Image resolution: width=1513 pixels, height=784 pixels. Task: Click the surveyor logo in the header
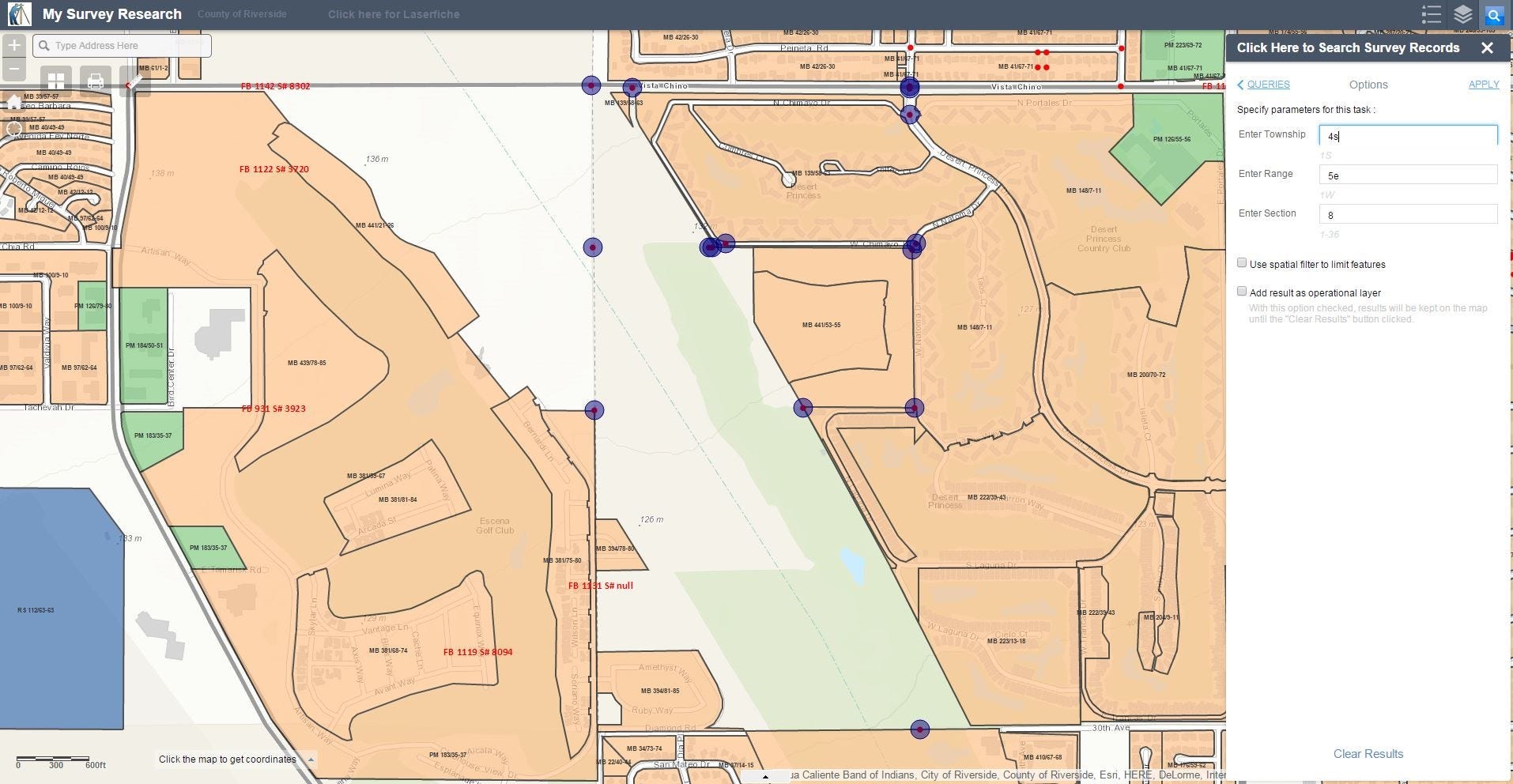tap(19, 14)
